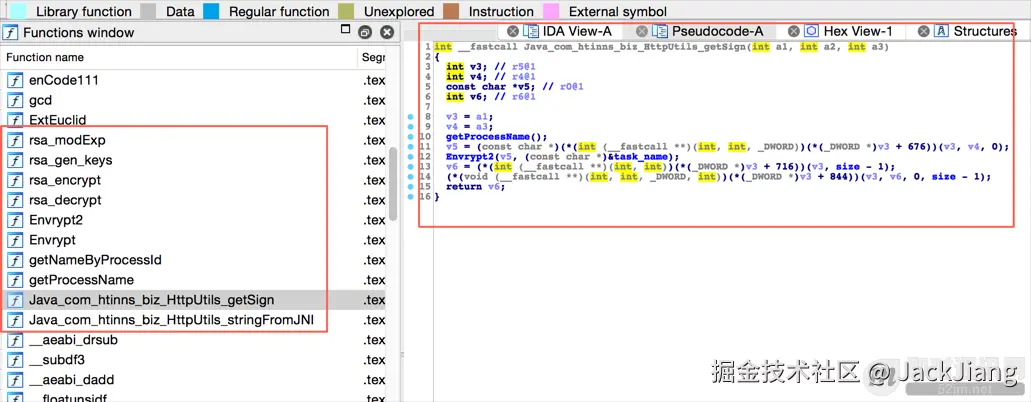Click the function icon beside enCode111
The width and height of the screenshot is (1031, 402).
(x=14, y=81)
